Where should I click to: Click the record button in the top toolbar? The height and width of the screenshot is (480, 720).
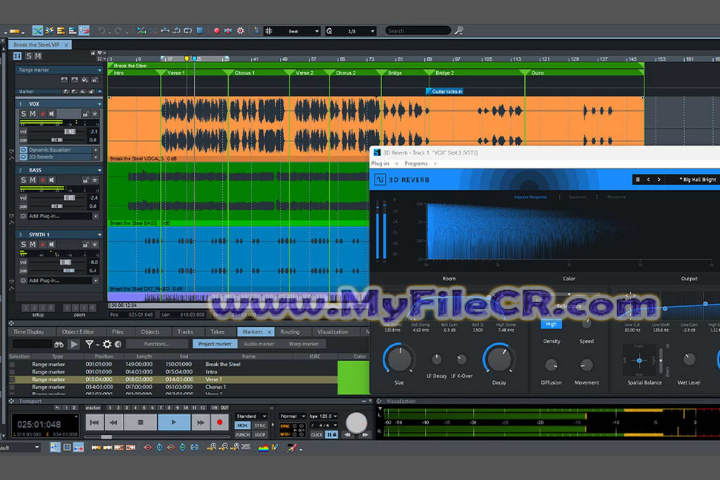[216, 31]
